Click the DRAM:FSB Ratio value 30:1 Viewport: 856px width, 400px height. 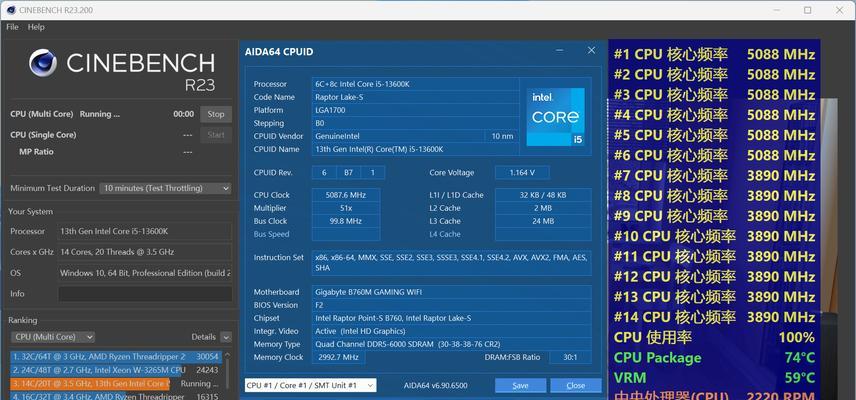pos(570,357)
